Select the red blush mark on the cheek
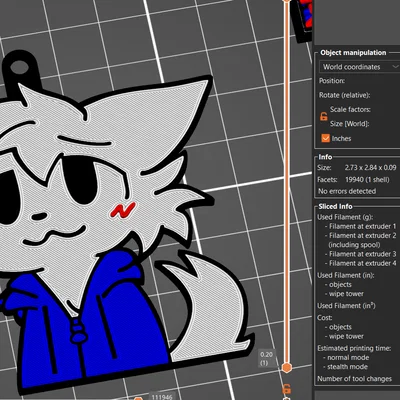This screenshot has width=400, height=400. [x=123, y=210]
